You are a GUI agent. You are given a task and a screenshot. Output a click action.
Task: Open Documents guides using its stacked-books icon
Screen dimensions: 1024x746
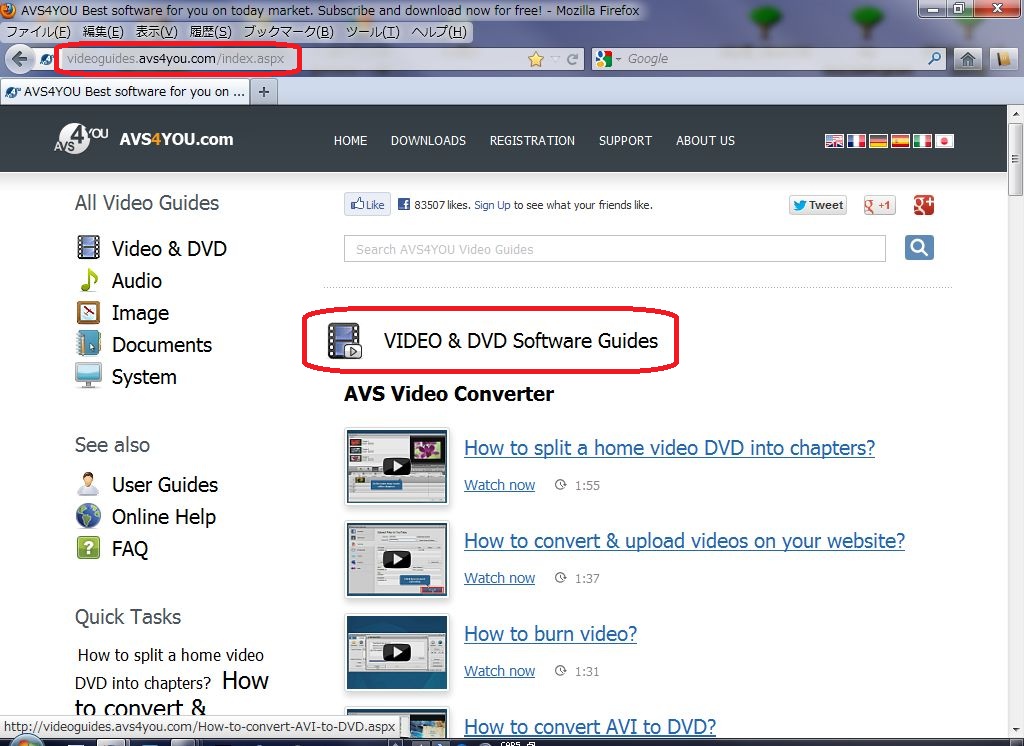click(x=88, y=344)
